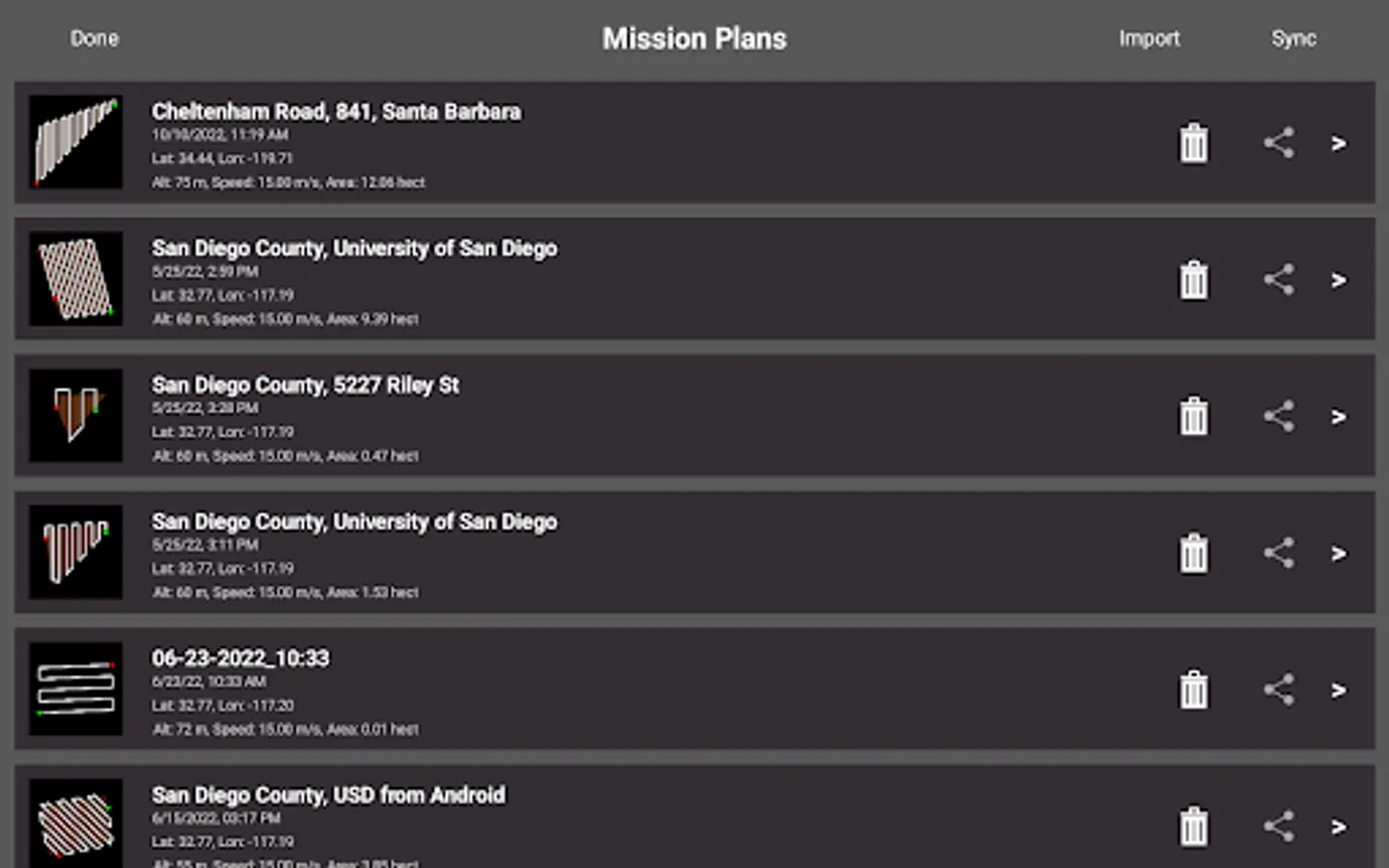1389x868 pixels.
Task: Delete the USD from Android plan
Action: [1193, 827]
